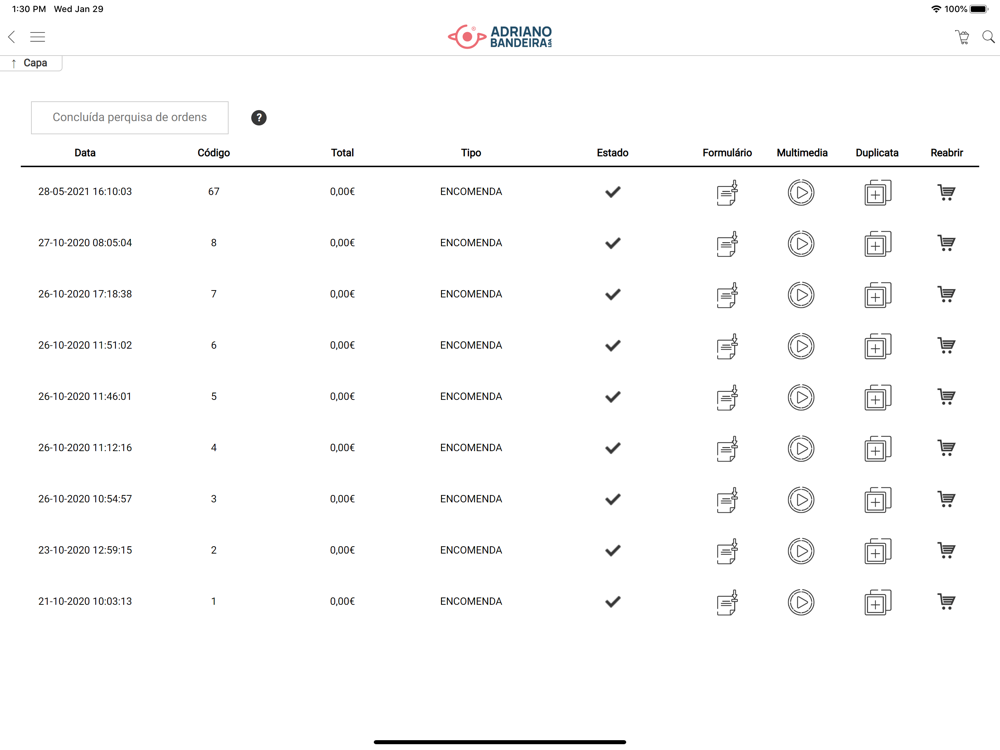Open form for order code 67
This screenshot has width=1000, height=750.
[x=727, y=193]
